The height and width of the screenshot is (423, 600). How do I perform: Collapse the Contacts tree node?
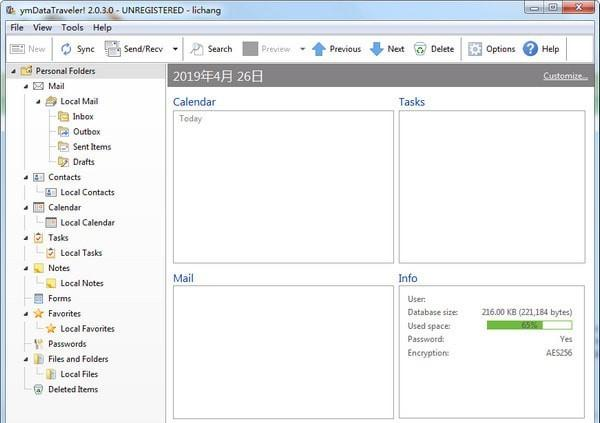click(x=26, y=178)
